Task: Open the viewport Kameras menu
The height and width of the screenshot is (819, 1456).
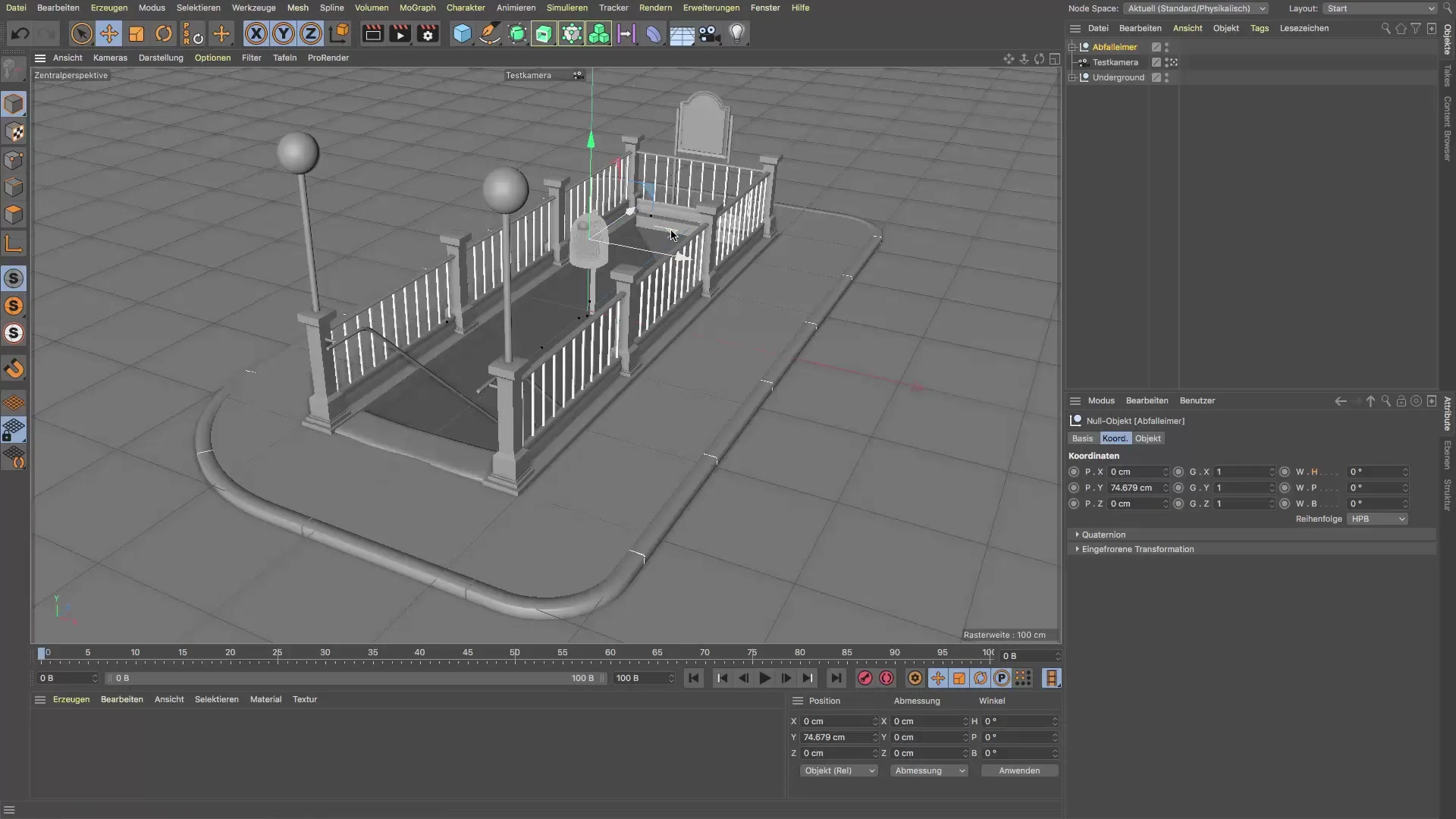Action: point(110,58)
